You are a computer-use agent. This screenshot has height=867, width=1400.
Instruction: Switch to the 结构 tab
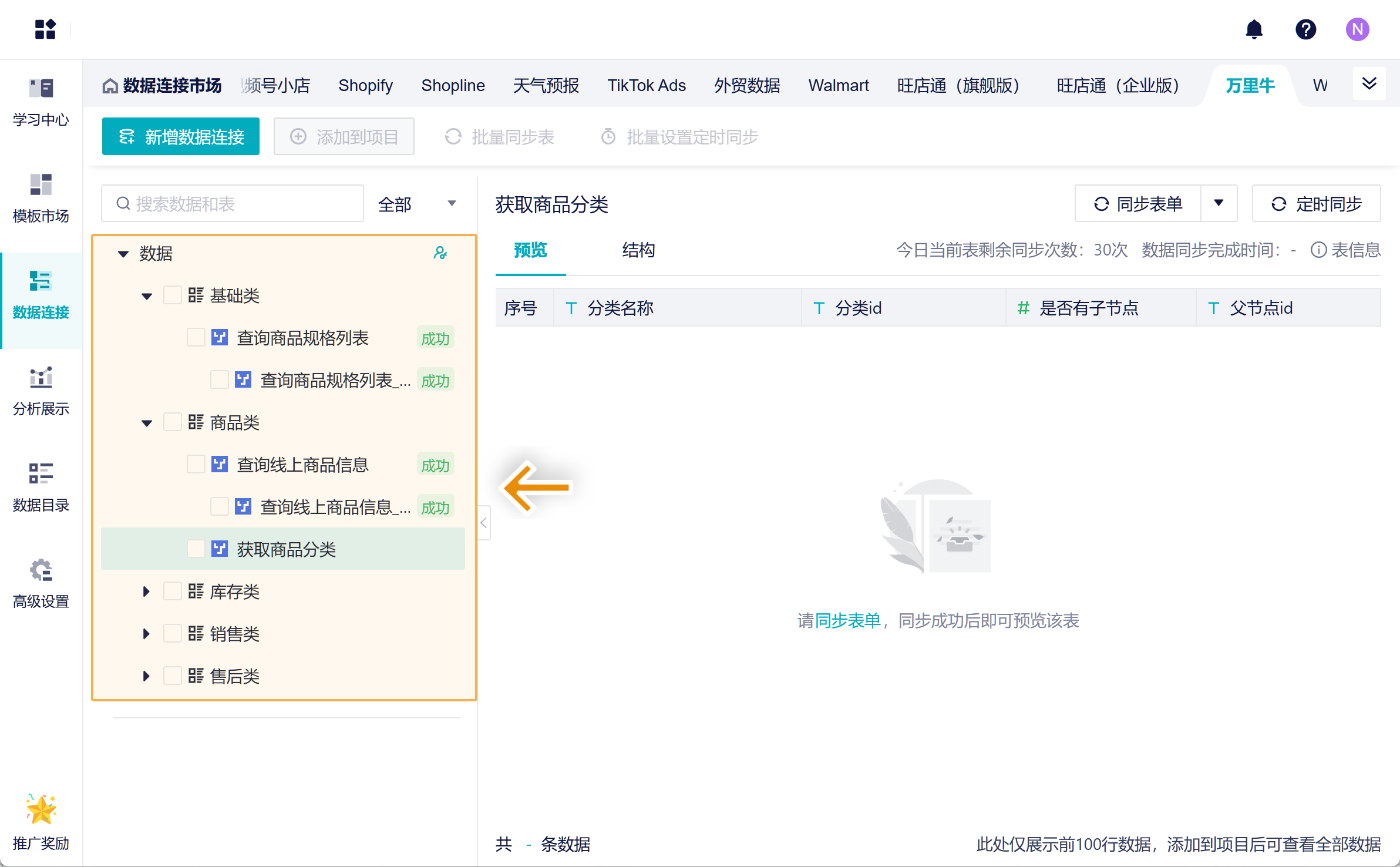click(x=638, y=250)
